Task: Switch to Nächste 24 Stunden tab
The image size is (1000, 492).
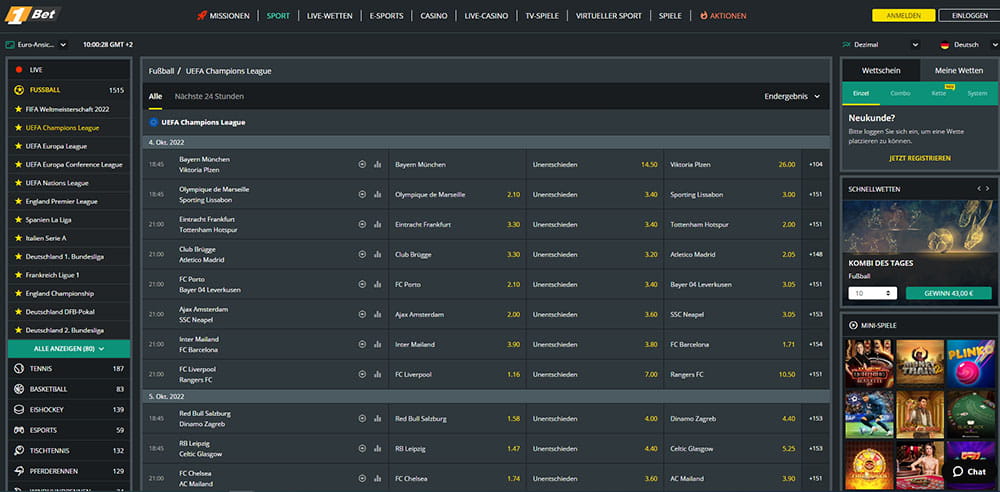Action: coord(209,96)
